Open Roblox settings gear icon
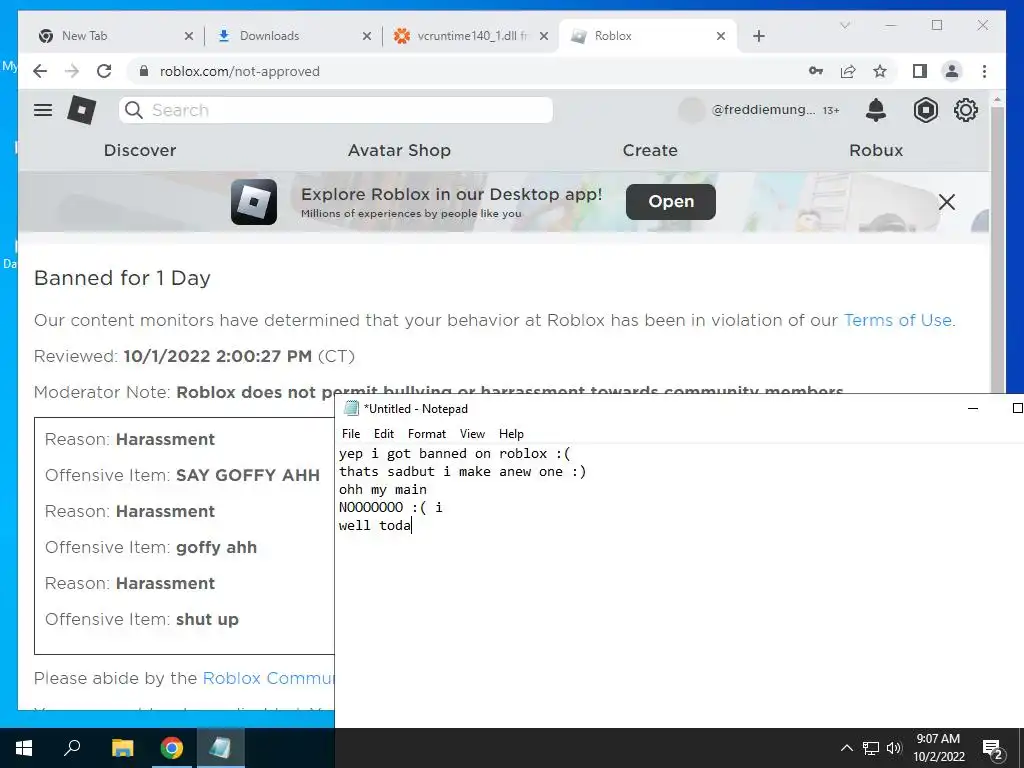This screenshot has width=1024, height=768. [x=966, y=110]
